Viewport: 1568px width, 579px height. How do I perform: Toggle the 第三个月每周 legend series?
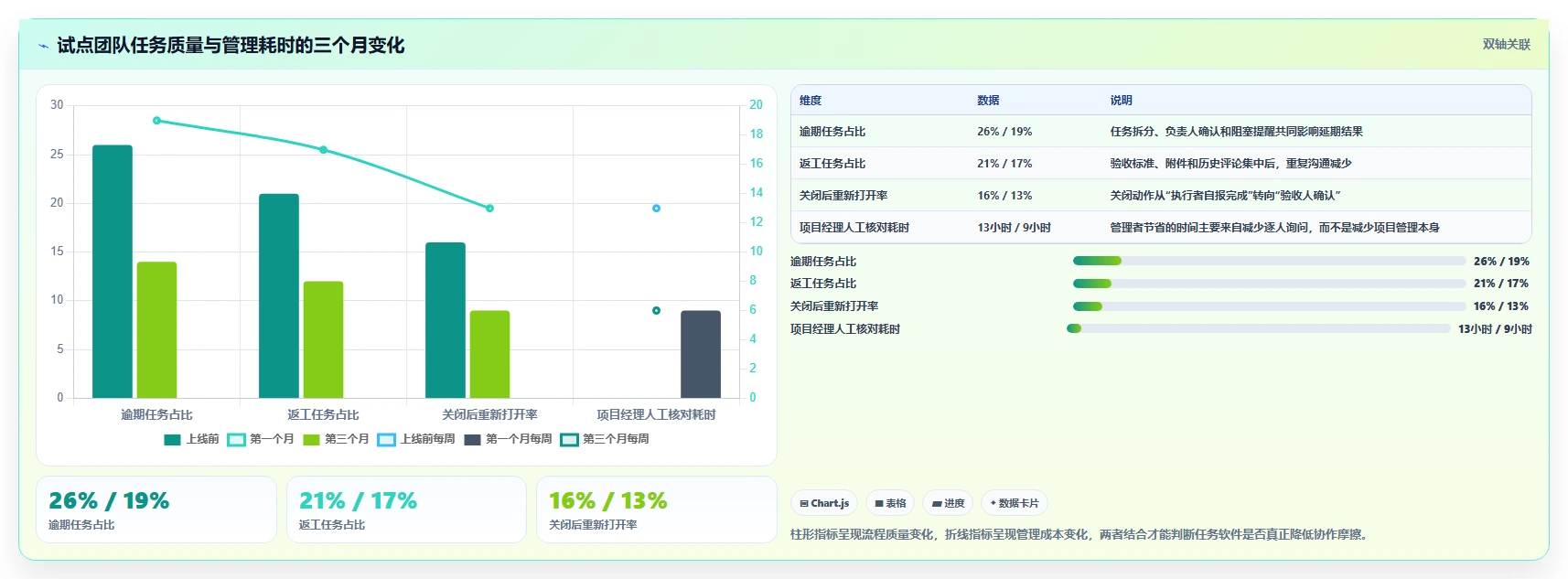click(605, 439)
